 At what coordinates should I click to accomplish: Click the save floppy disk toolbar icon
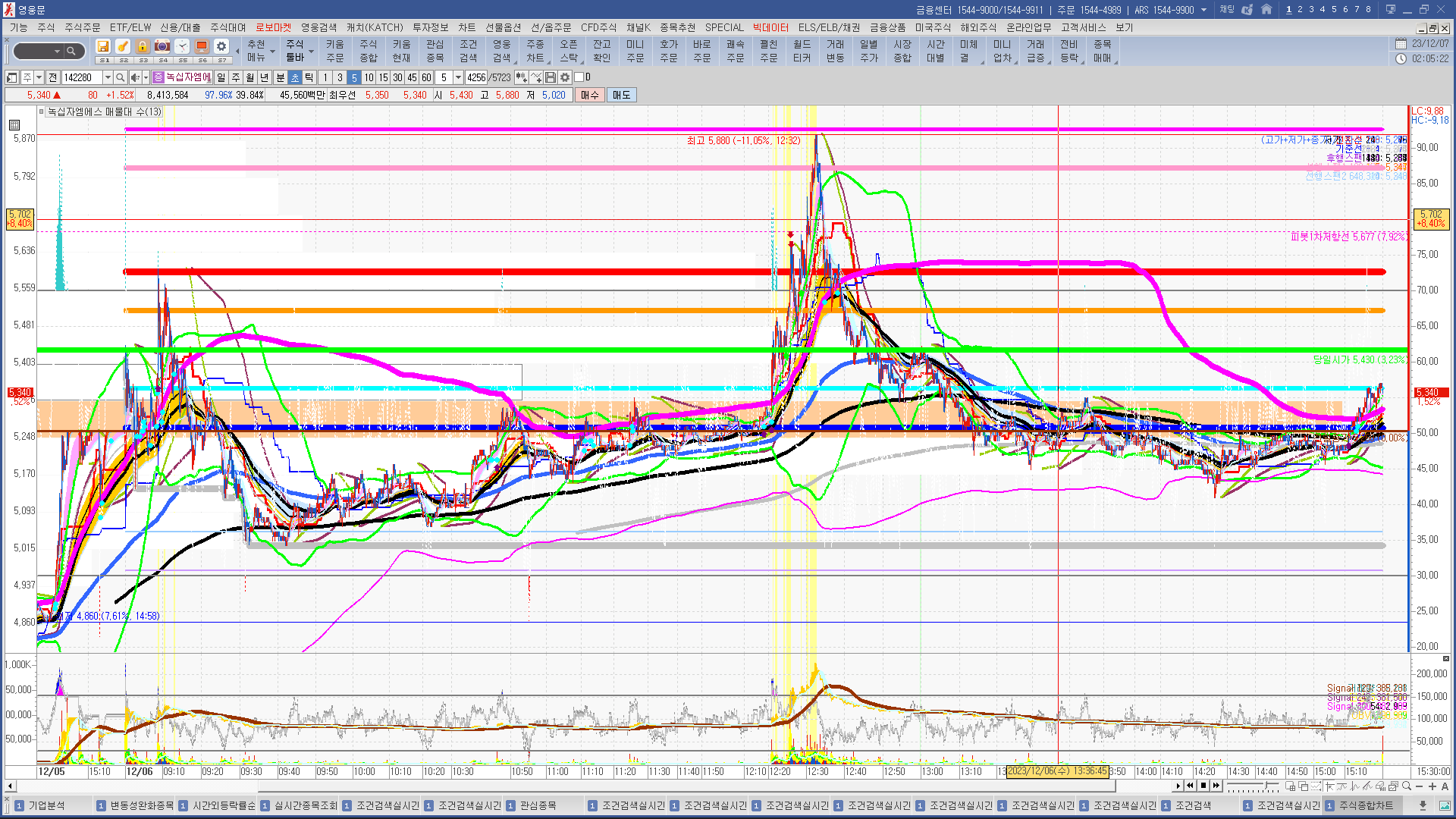coord(103,46)
